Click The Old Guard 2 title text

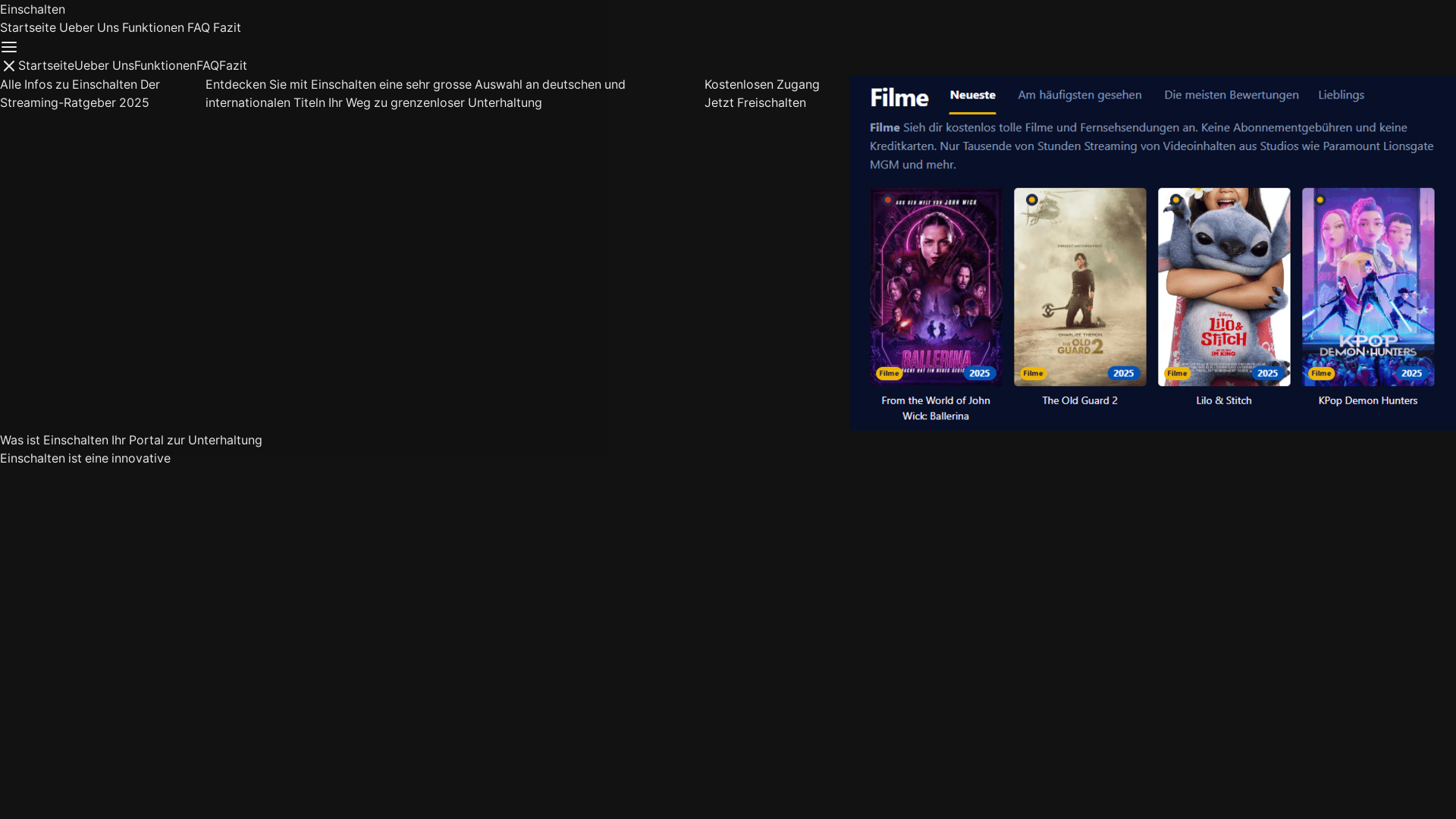click(x=1080, y=400)
